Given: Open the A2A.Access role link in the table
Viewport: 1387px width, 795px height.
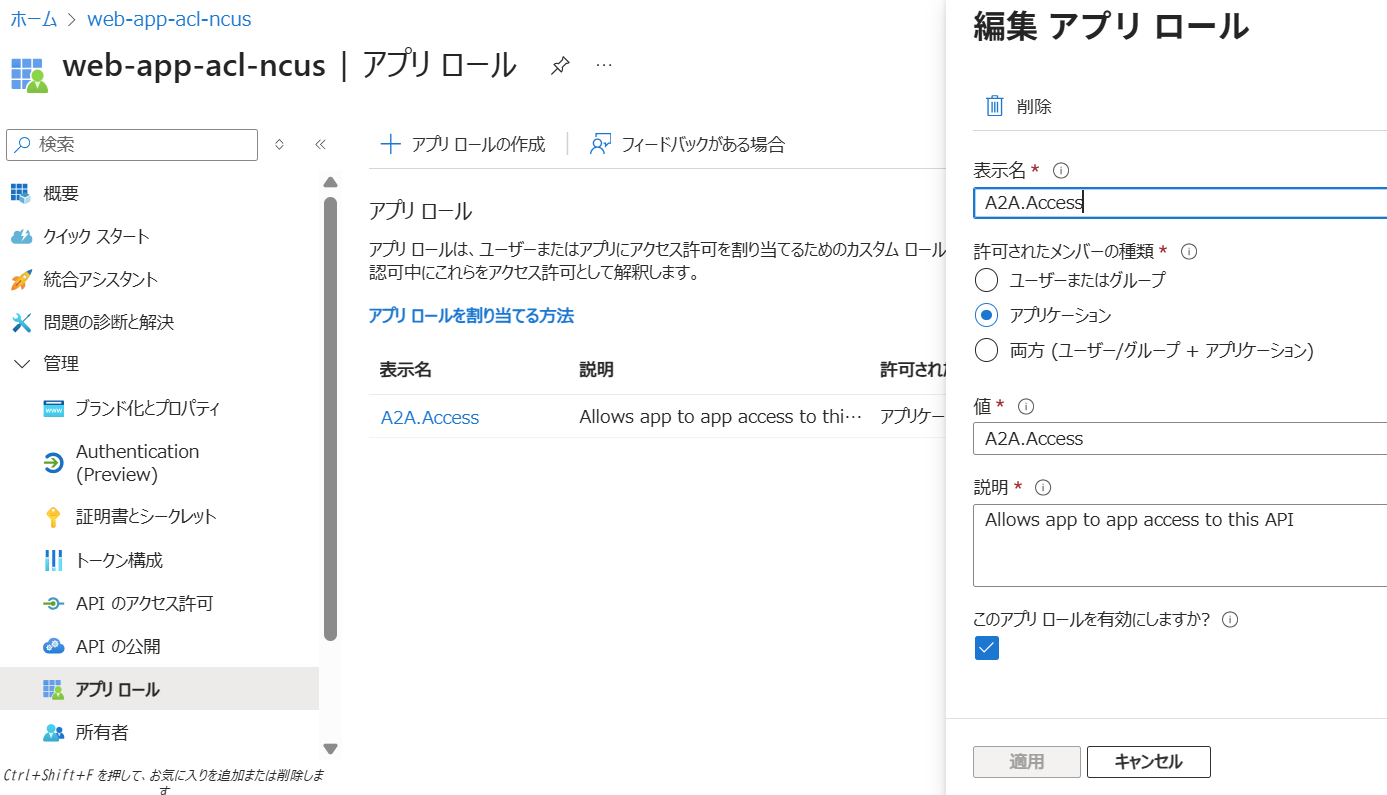Looking at the screenshot, I should coord(430,417).
